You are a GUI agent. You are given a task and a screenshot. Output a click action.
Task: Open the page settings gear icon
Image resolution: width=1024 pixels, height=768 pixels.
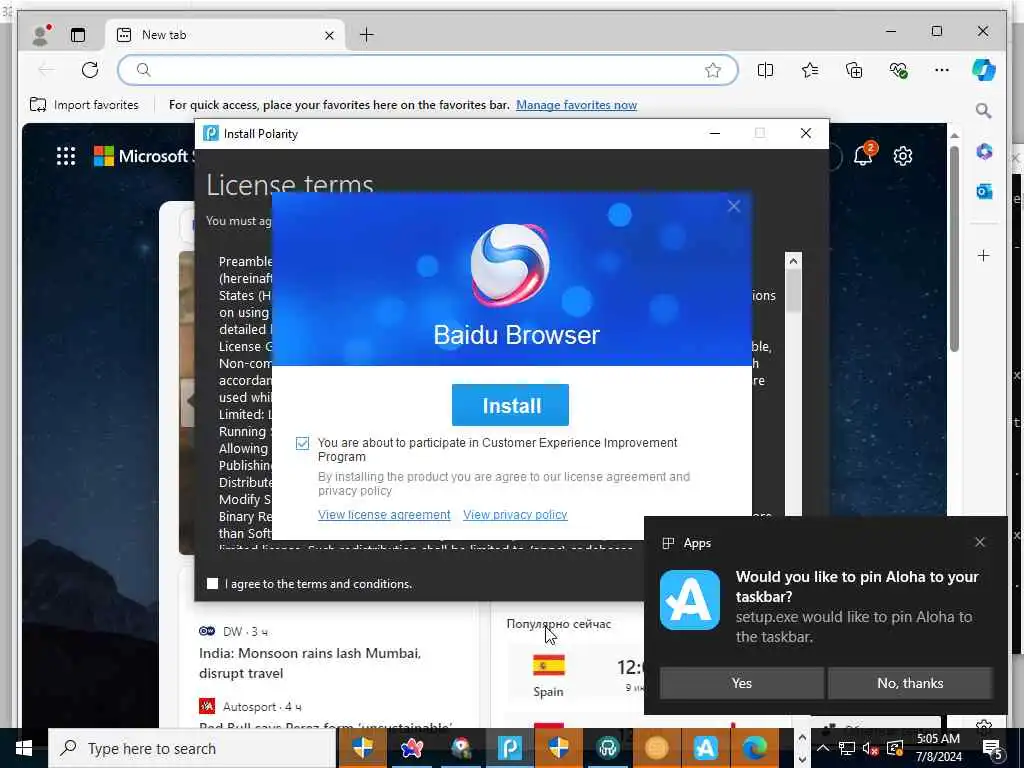pyautogui.click(x=903, y=156)
